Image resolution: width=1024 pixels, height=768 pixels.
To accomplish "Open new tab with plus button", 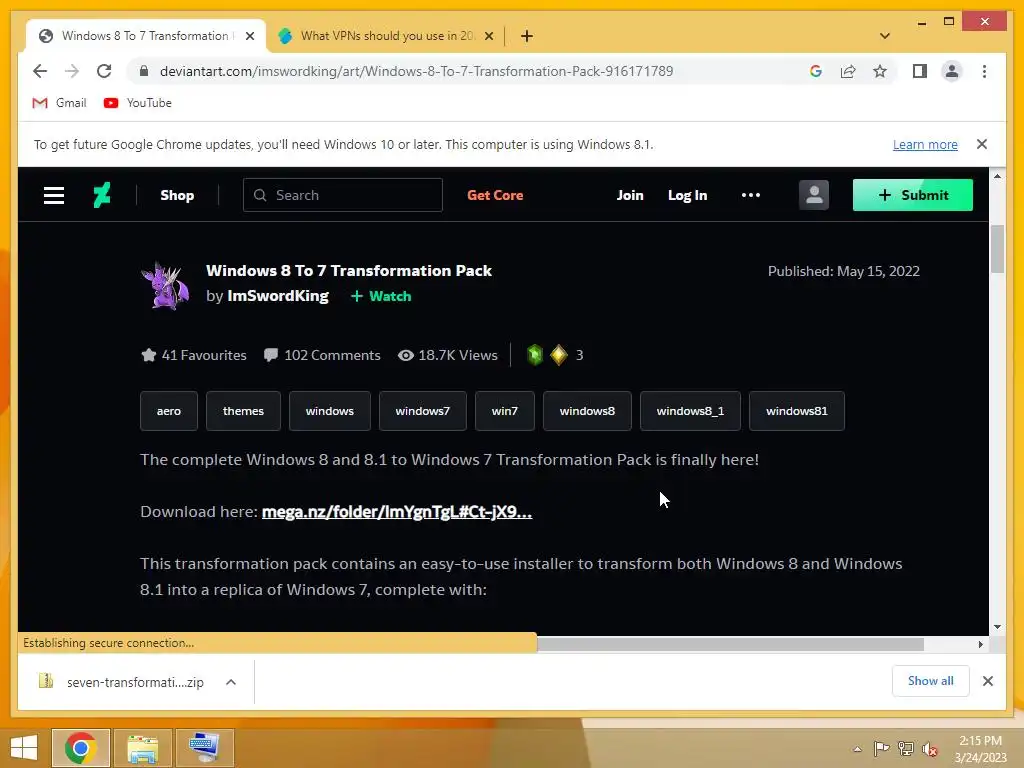I will click(526, 36).
